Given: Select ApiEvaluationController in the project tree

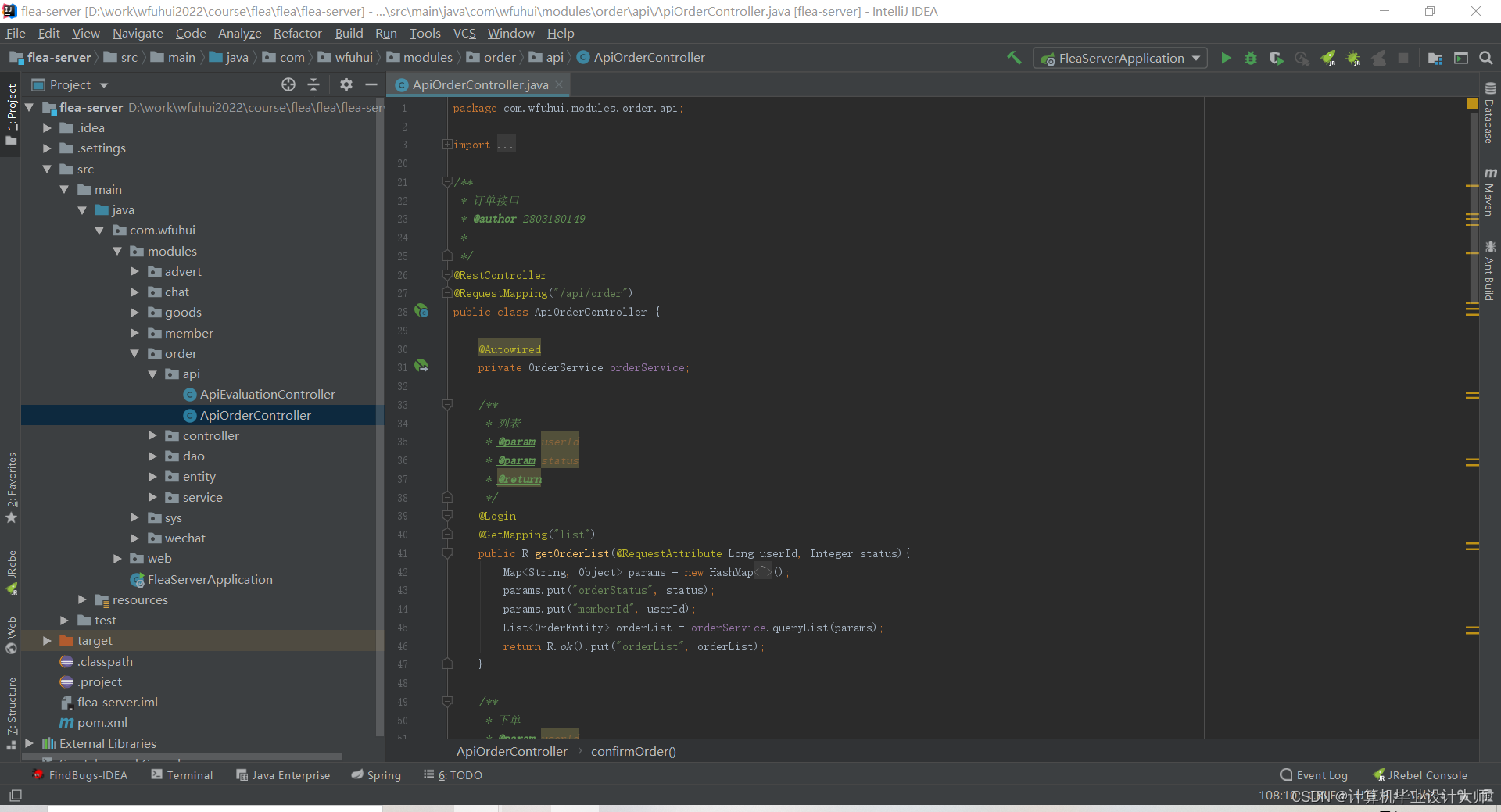Looking at the screenshot, I should (x=267, y=394).
